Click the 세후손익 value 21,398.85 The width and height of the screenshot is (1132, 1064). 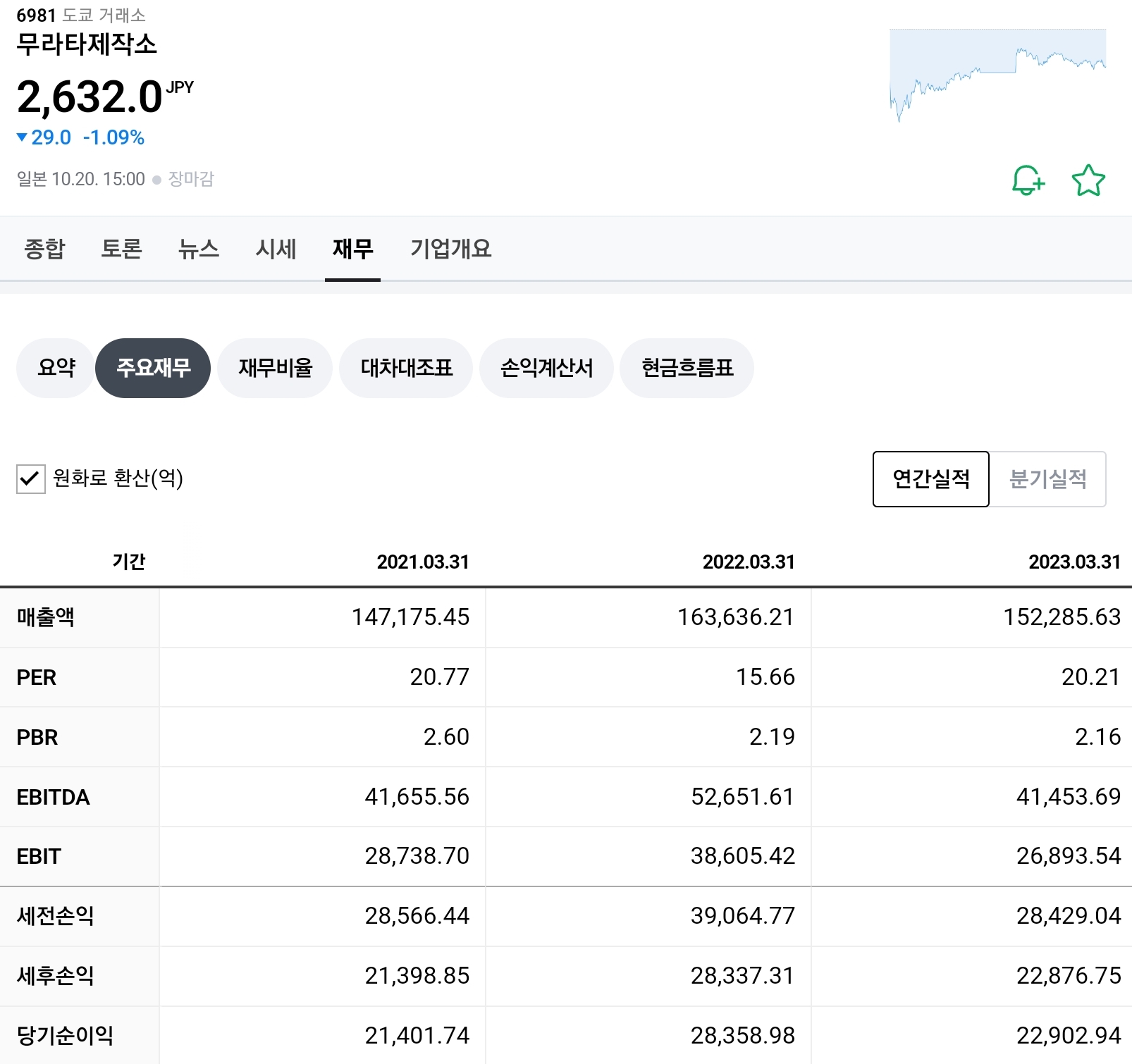(x=417, y=976)
